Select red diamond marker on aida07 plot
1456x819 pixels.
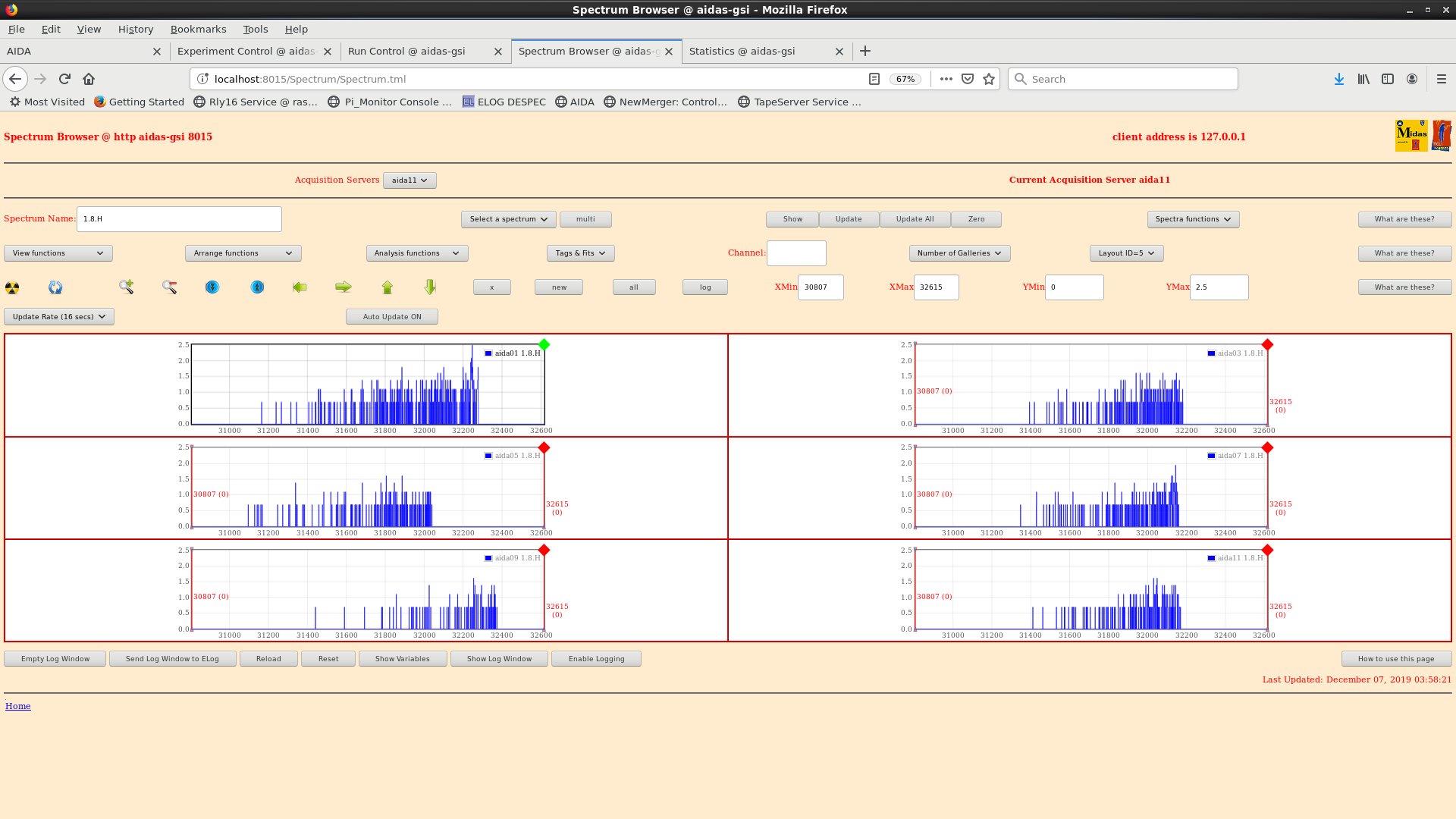pyautogui.click(x=1267, y=447)
